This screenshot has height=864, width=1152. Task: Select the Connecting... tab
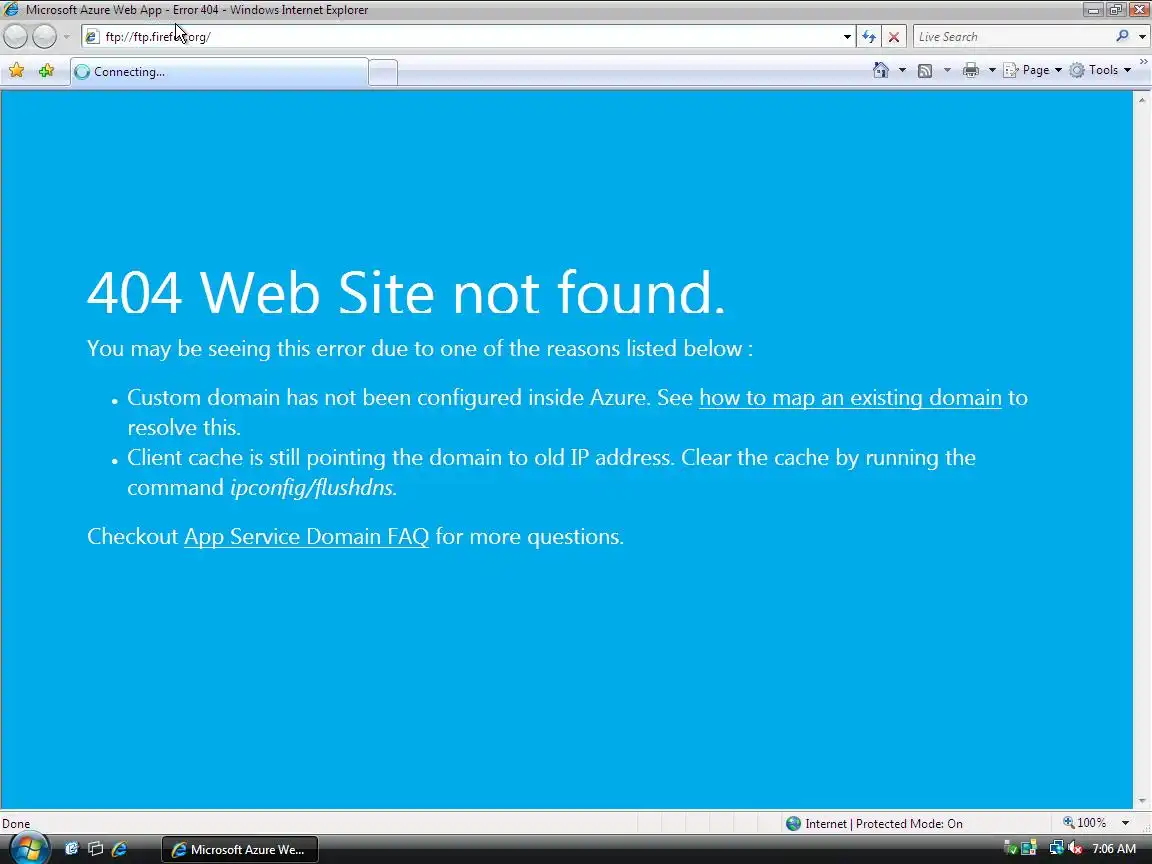(x=219, y=71)
